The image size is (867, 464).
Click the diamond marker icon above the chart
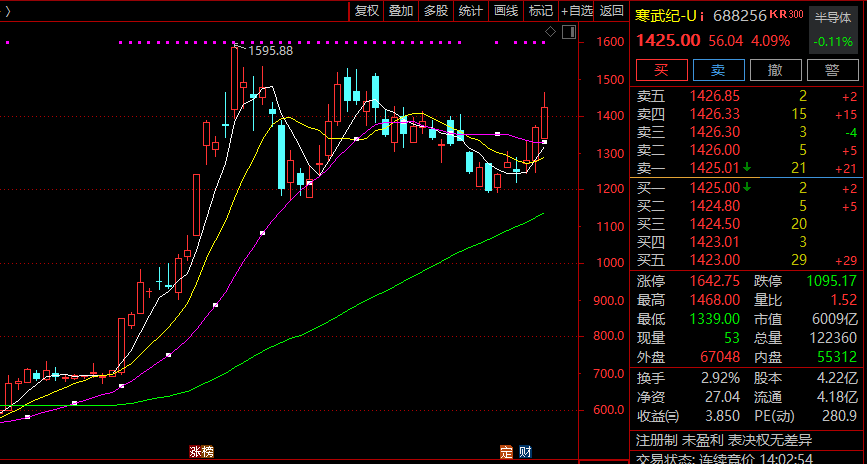(x=550, y=33)
